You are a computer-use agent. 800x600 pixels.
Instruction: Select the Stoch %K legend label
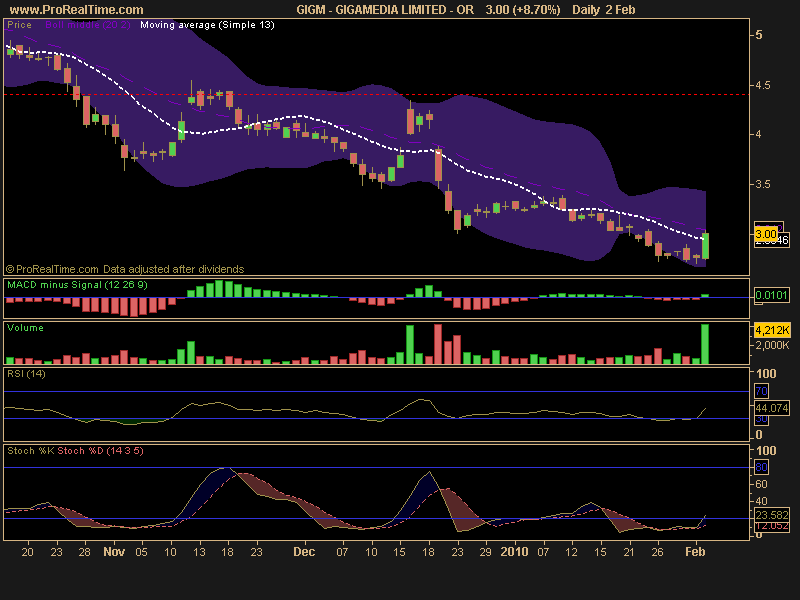tap(31, 451)
